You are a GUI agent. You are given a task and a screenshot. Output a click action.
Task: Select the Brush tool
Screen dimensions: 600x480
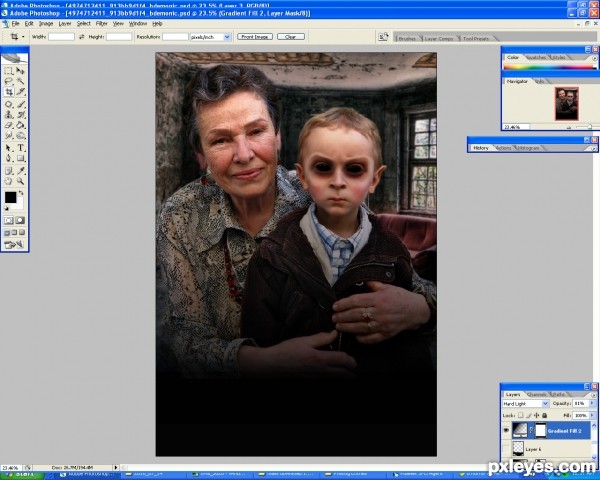point(20,104)
